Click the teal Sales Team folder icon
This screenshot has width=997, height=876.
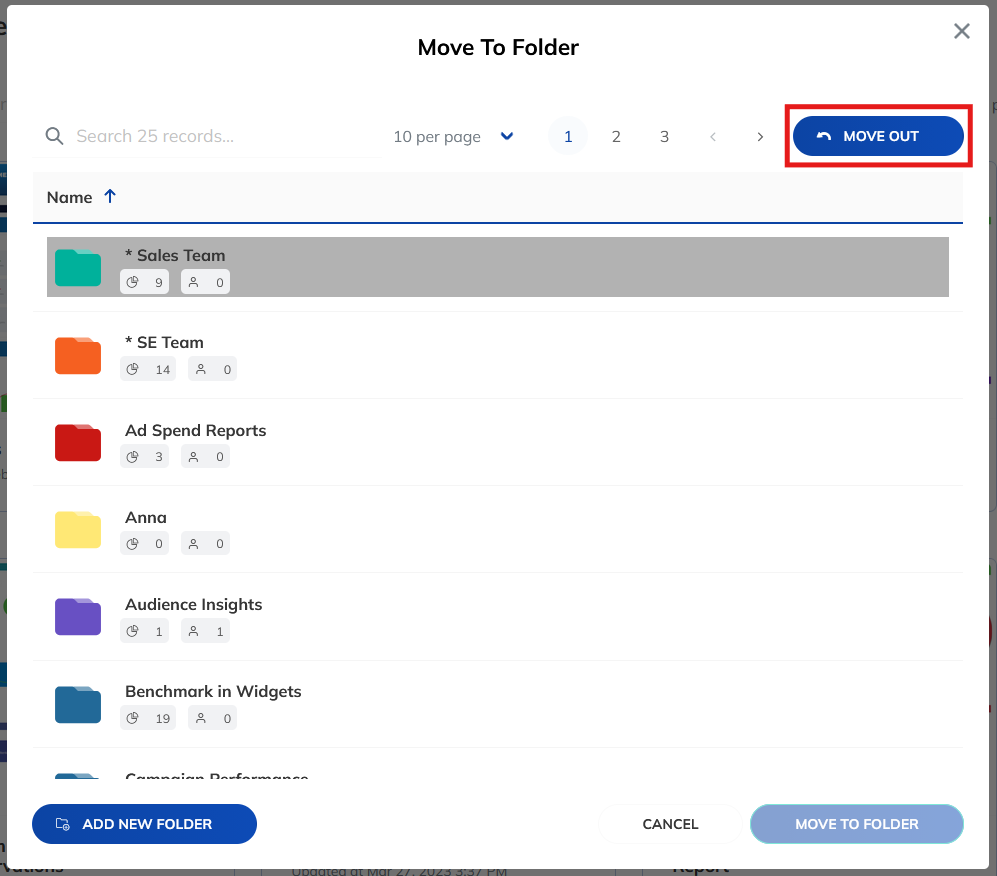coord(78,268)
